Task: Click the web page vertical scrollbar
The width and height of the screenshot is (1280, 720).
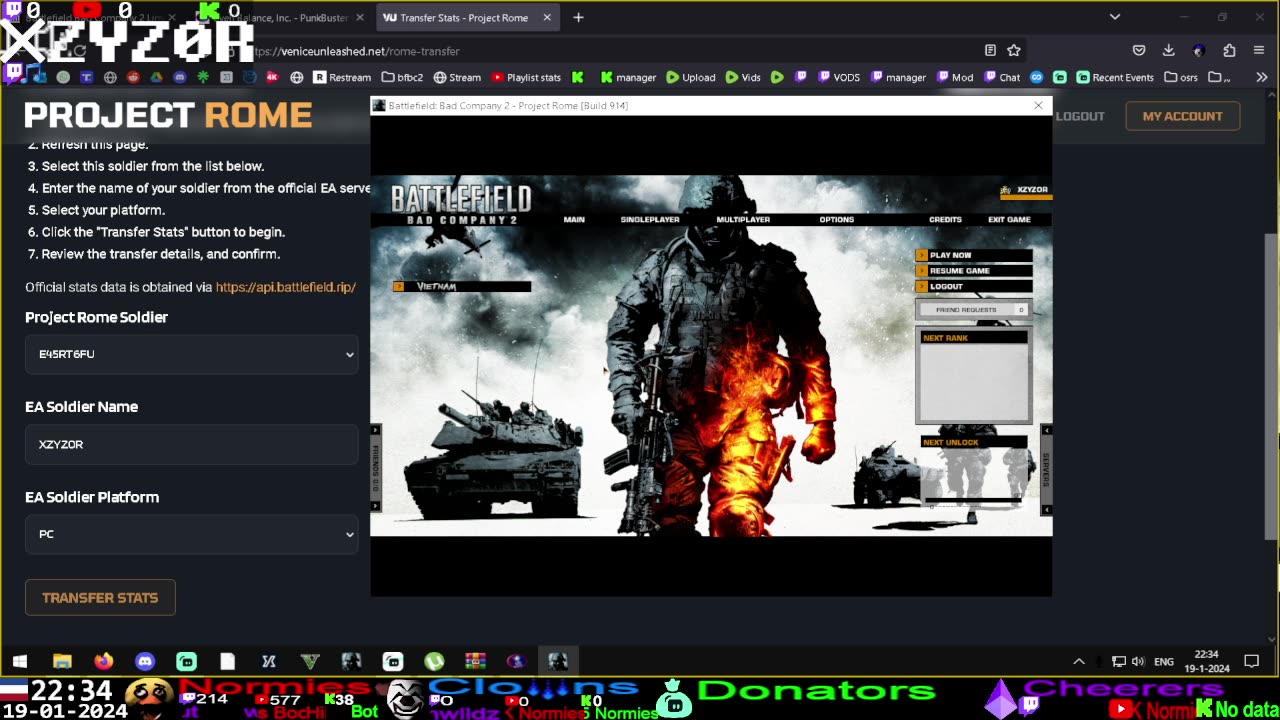Action: (1272, 388)
